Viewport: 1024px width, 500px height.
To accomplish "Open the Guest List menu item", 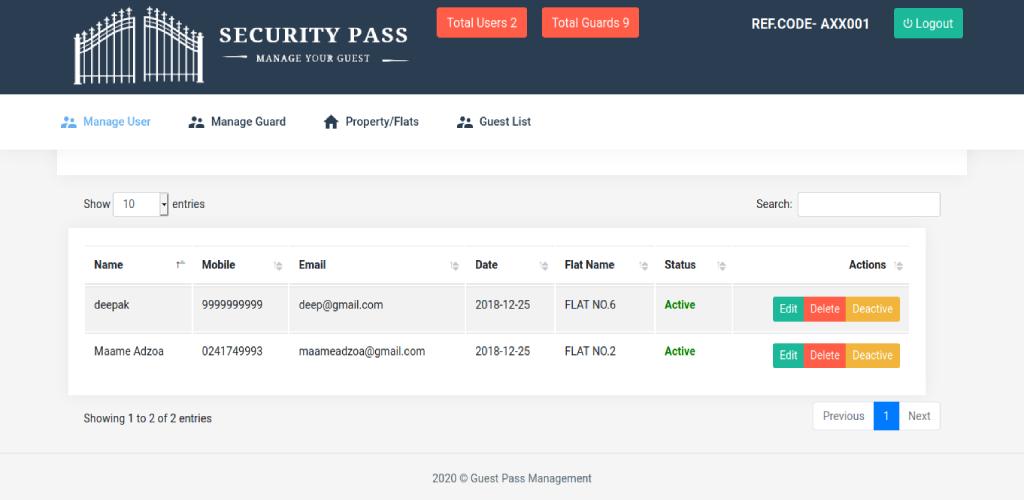I will tap(494, 121).
